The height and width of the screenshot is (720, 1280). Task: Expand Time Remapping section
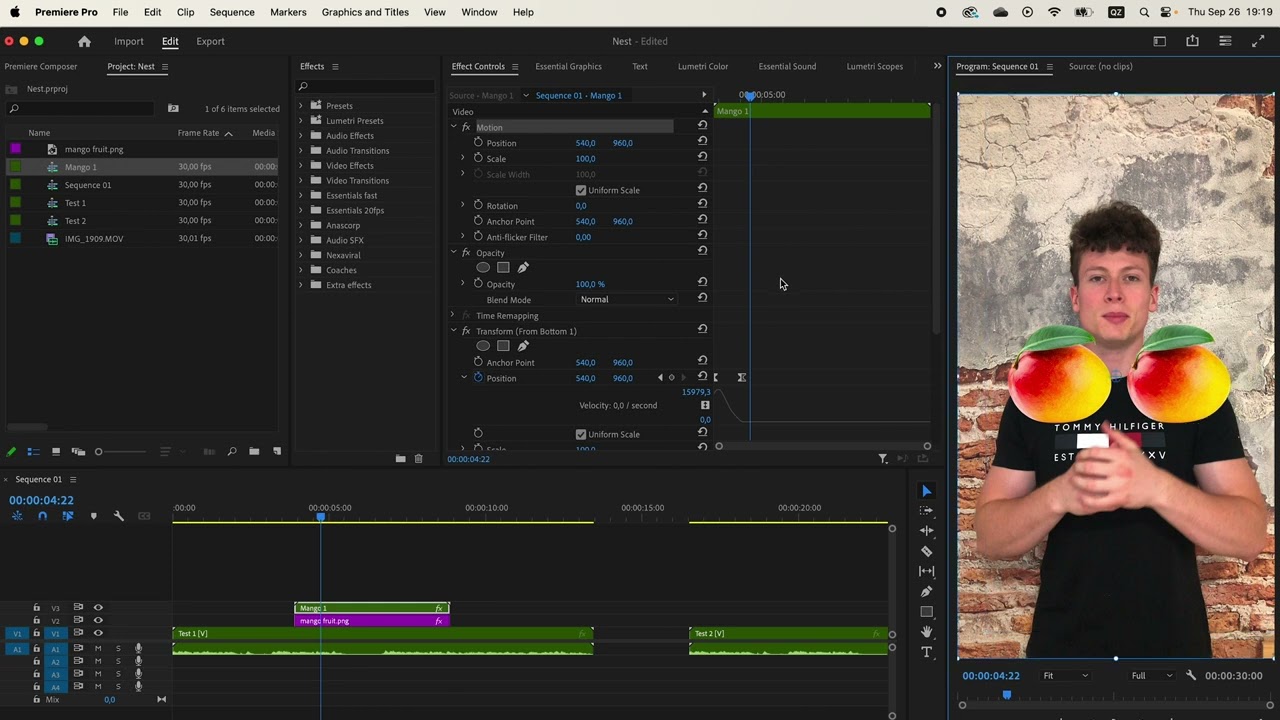click(x=453, y=315)
